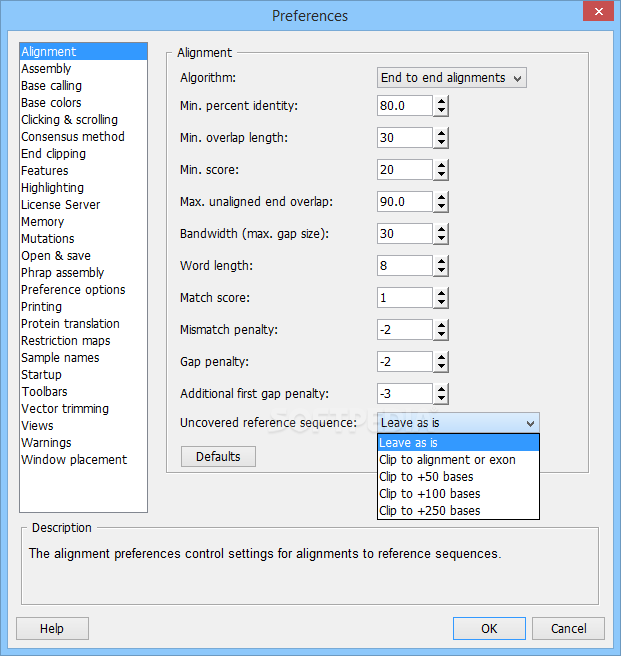Decrease Bandwidth max gap size
The width and height of the screenshot is (621, 656).
click(441, 239)
